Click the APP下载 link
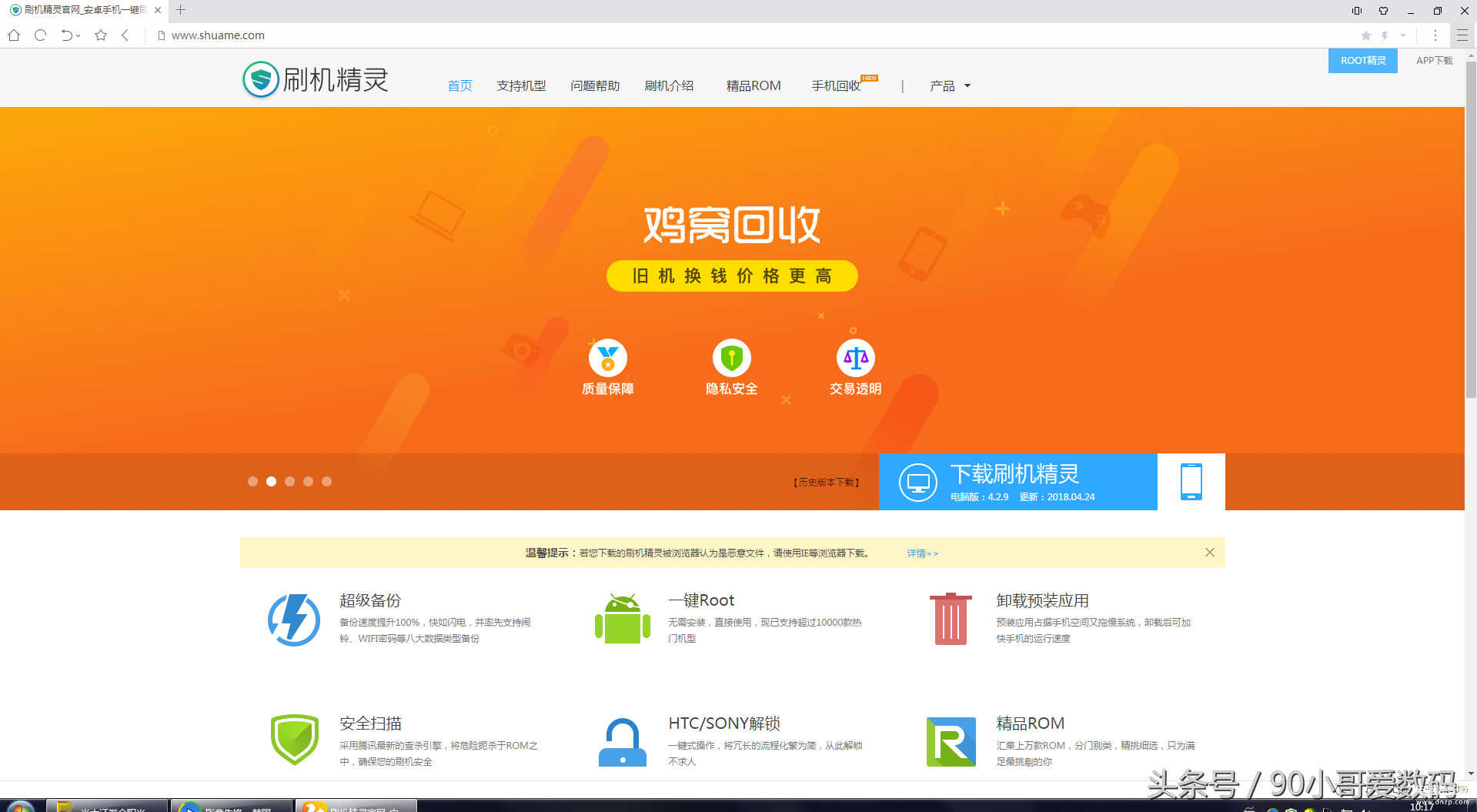Viewport: 1477px width, 812px height. [x=1435, y=61]
